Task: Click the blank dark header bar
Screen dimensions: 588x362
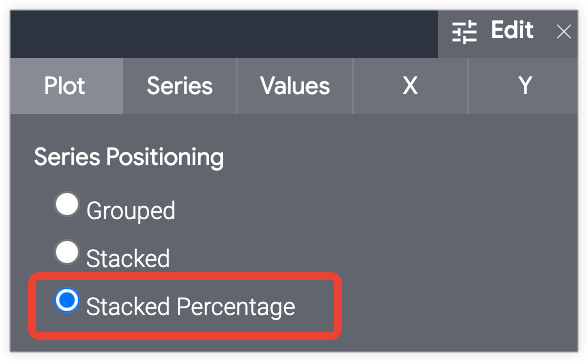Action: [x=224, y=34]
